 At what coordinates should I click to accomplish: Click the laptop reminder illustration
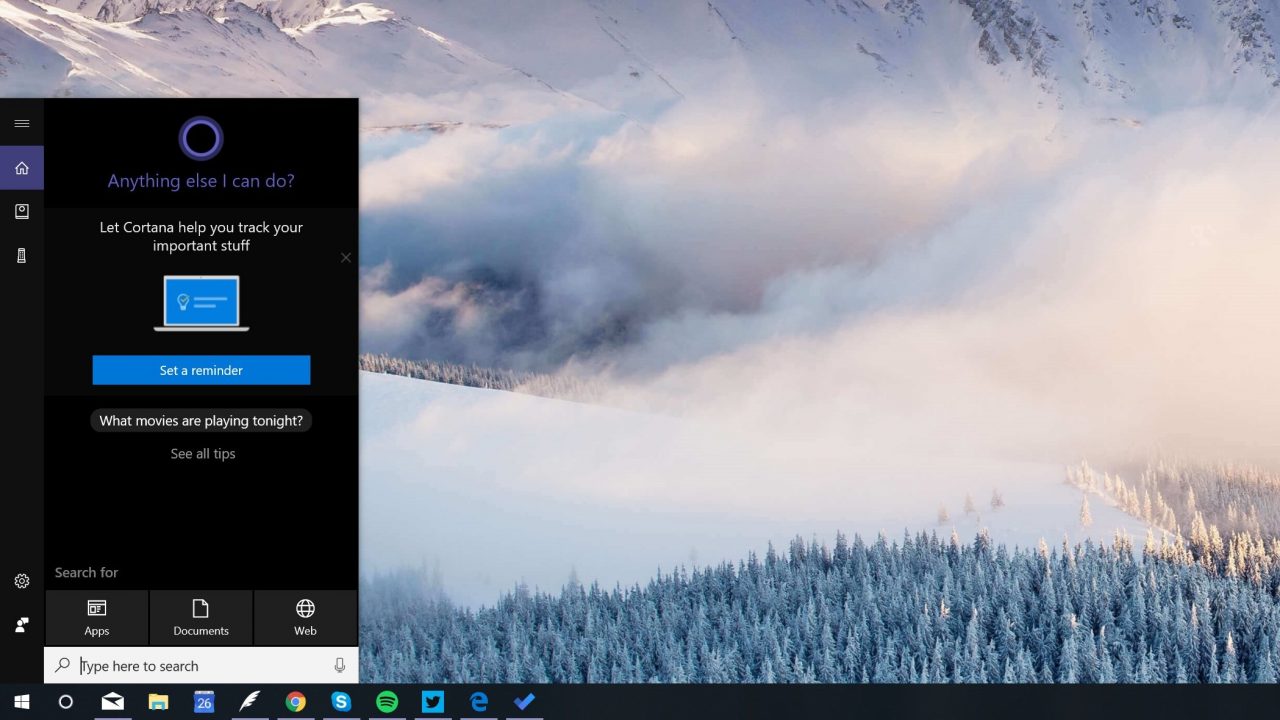[x=201, y=303]
